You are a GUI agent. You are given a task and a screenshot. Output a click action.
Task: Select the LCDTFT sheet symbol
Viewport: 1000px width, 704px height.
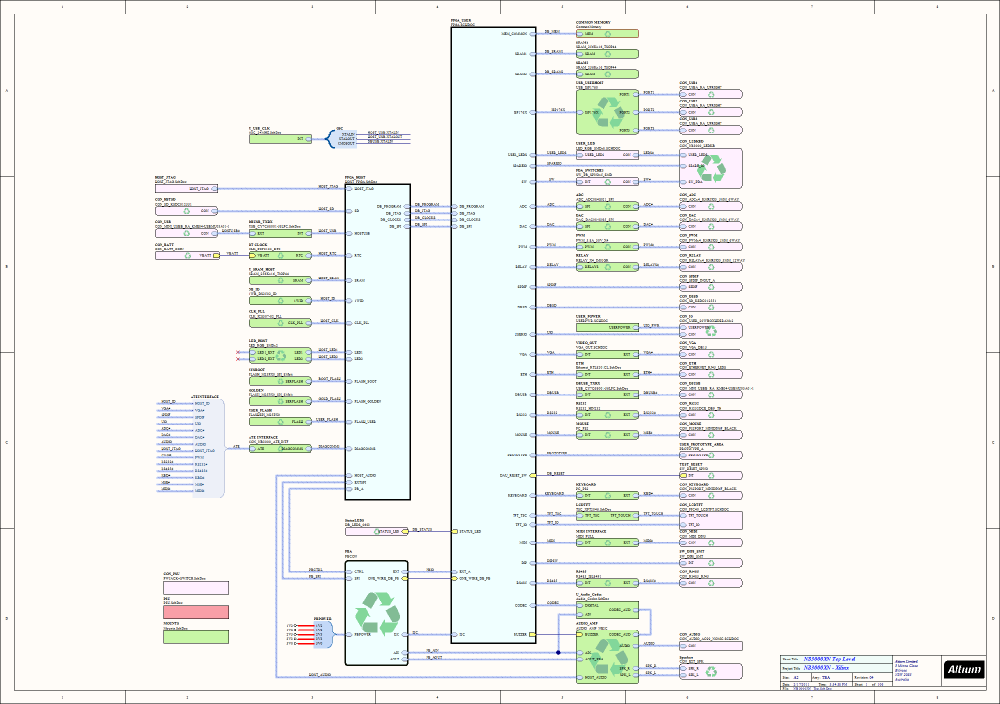click(x=607, y=515)
